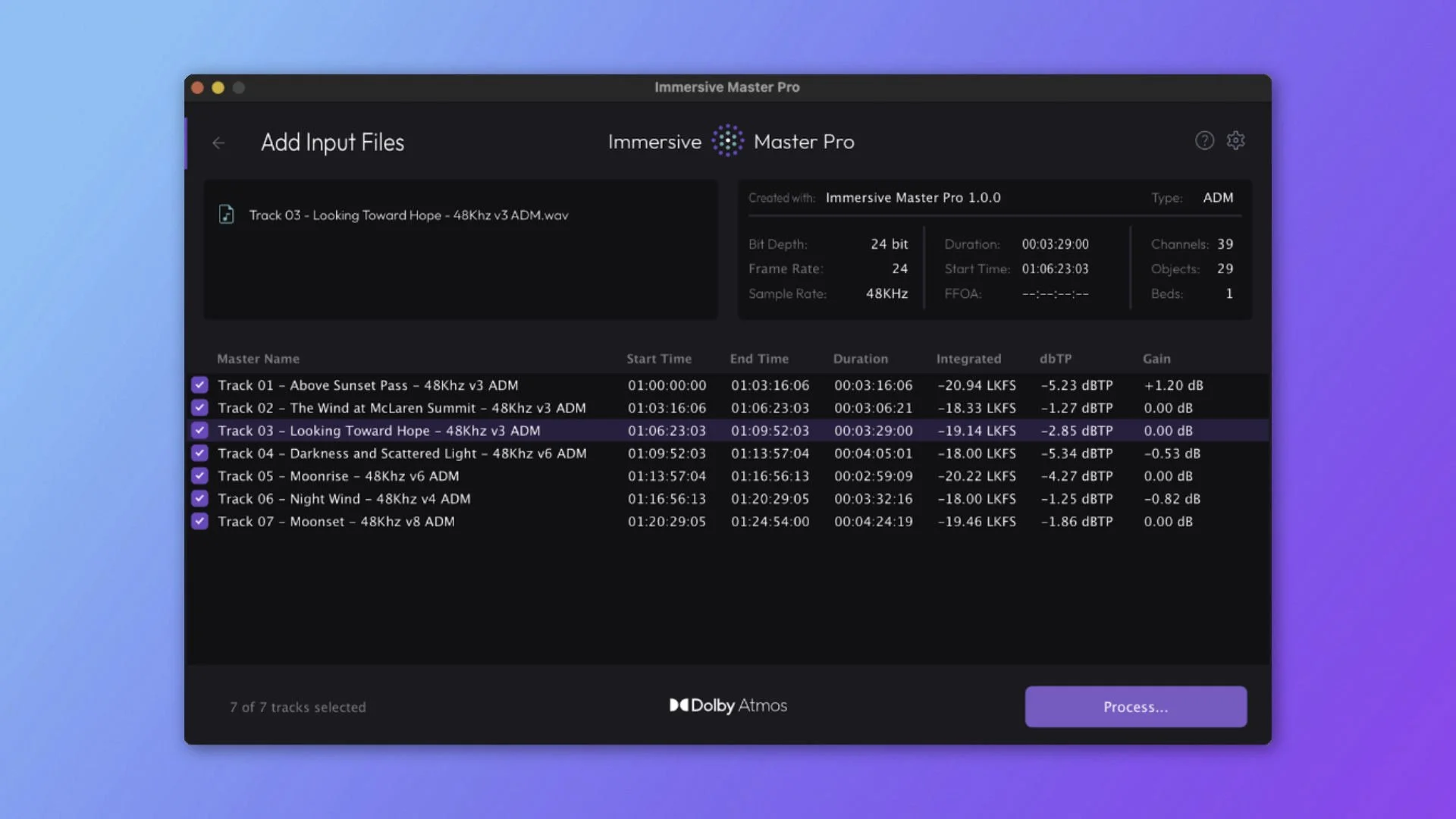
Task: Click the Track 03 ADM.wav file entry in input panel
Action: click(x=408, y=215)
